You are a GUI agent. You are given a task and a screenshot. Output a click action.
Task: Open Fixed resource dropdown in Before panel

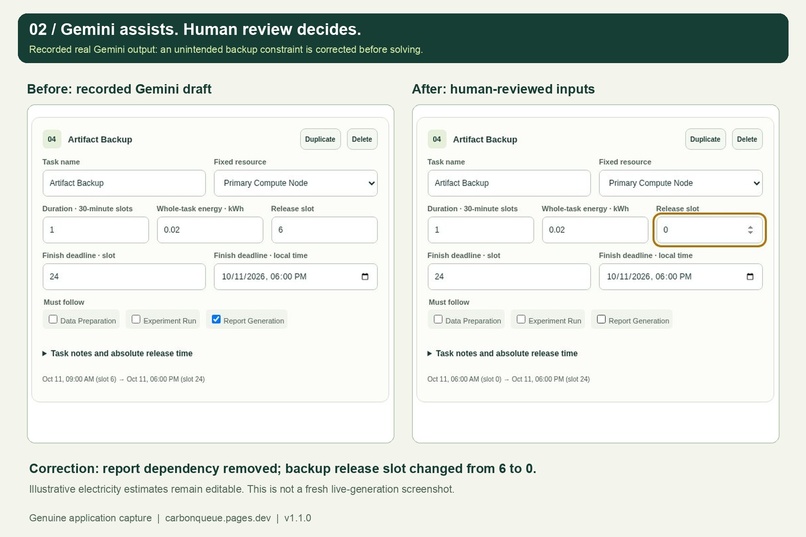[296, 183]
